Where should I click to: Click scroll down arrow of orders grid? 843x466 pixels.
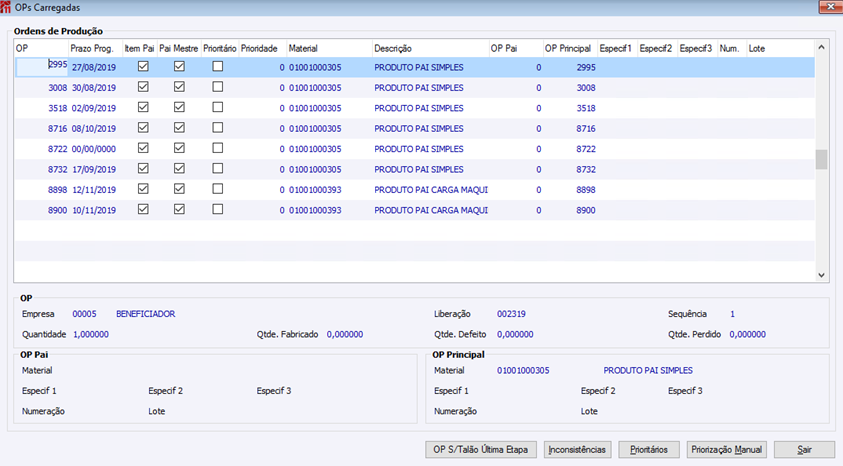point(821,275)
